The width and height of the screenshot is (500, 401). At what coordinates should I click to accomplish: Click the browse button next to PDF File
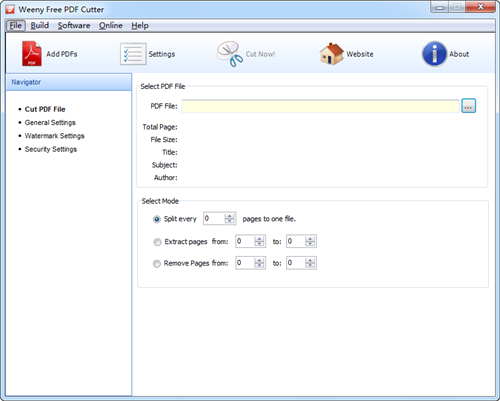tap(468, 106)
